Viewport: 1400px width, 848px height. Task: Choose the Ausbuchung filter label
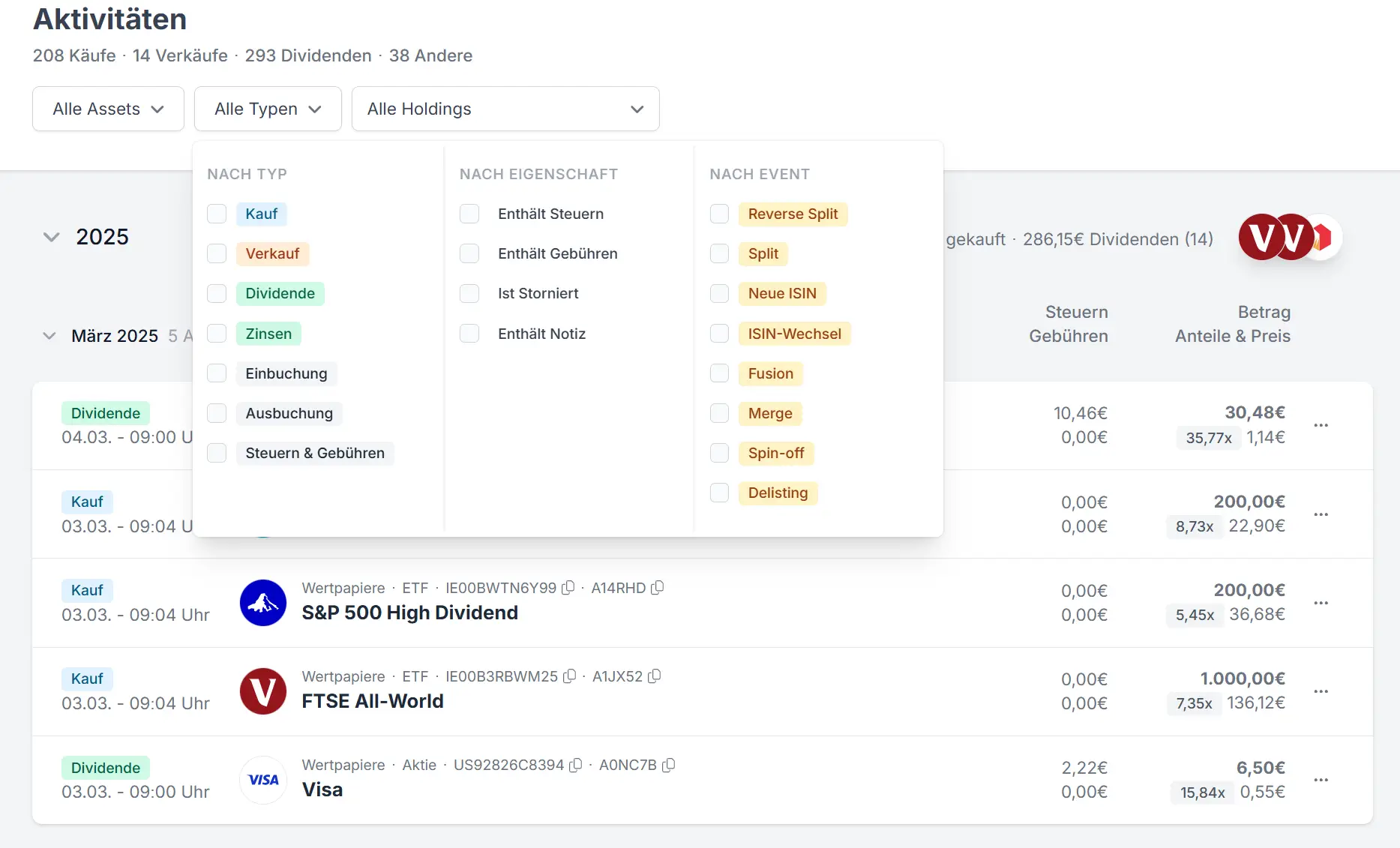click(289, 413)
